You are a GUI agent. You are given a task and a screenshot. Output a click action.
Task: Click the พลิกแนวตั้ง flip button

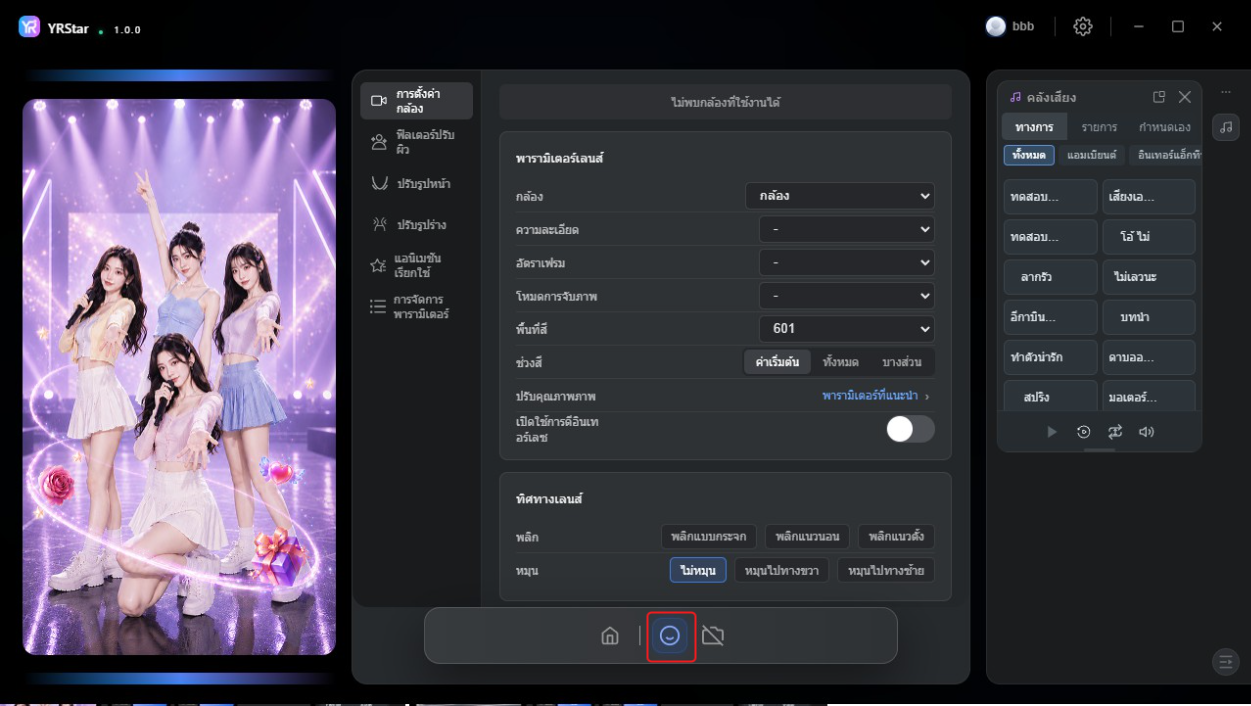click(896, 536)
